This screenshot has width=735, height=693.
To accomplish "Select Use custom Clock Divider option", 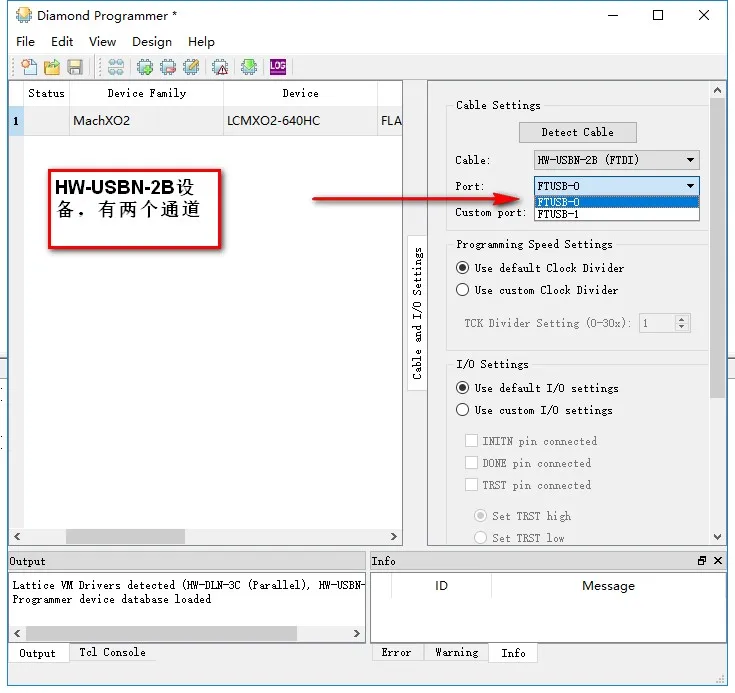I will tap(463, 290).
